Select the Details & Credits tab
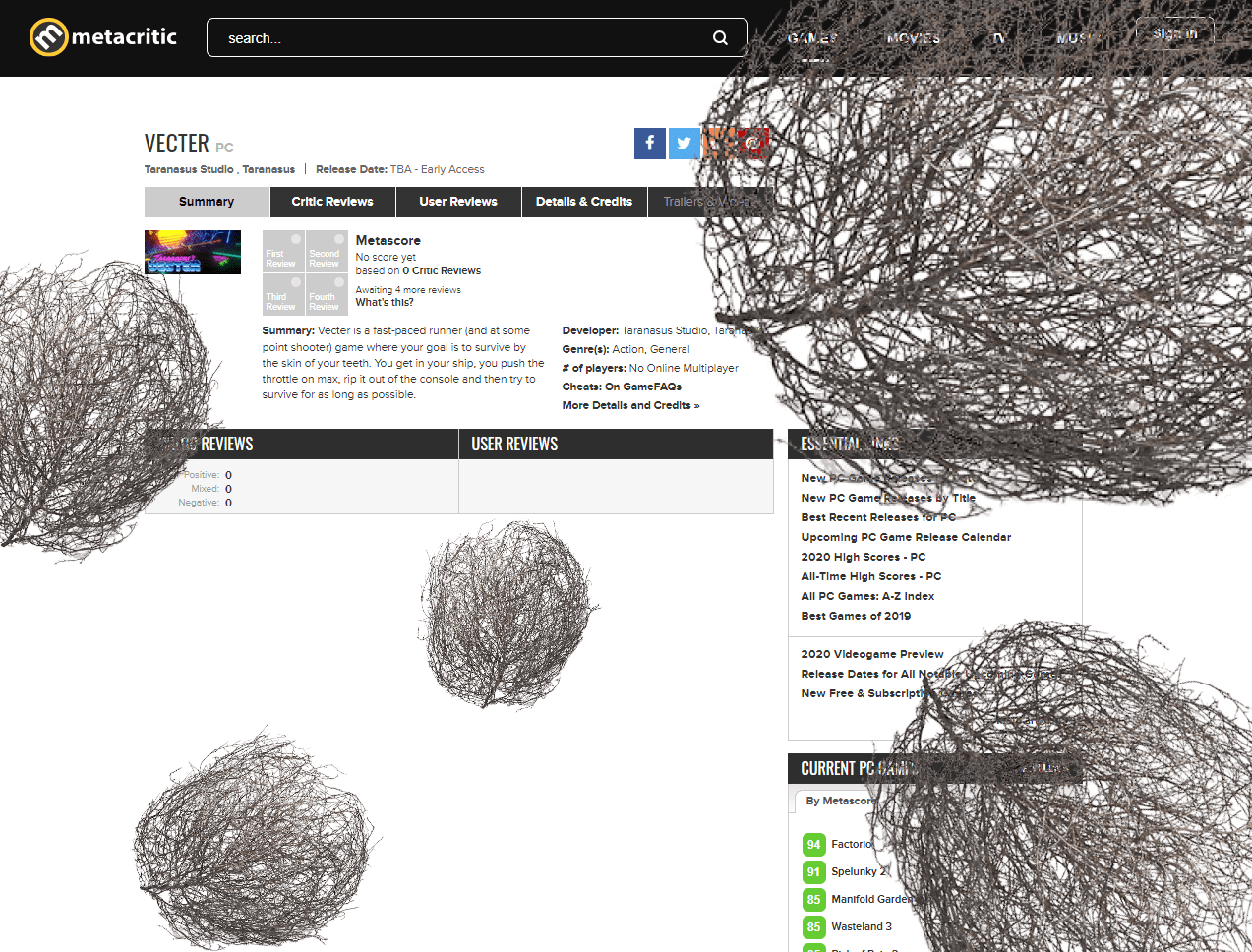This screenshot has width=1252, height=952. coord(584,202)
